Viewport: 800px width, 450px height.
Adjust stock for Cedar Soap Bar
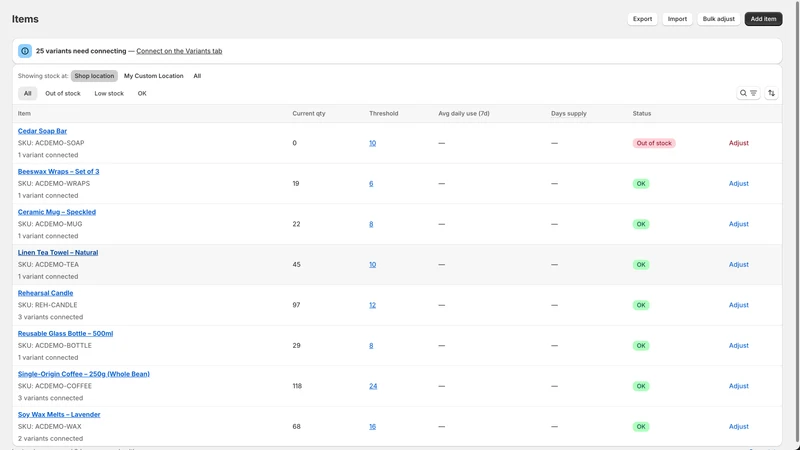tap(739, 143)
